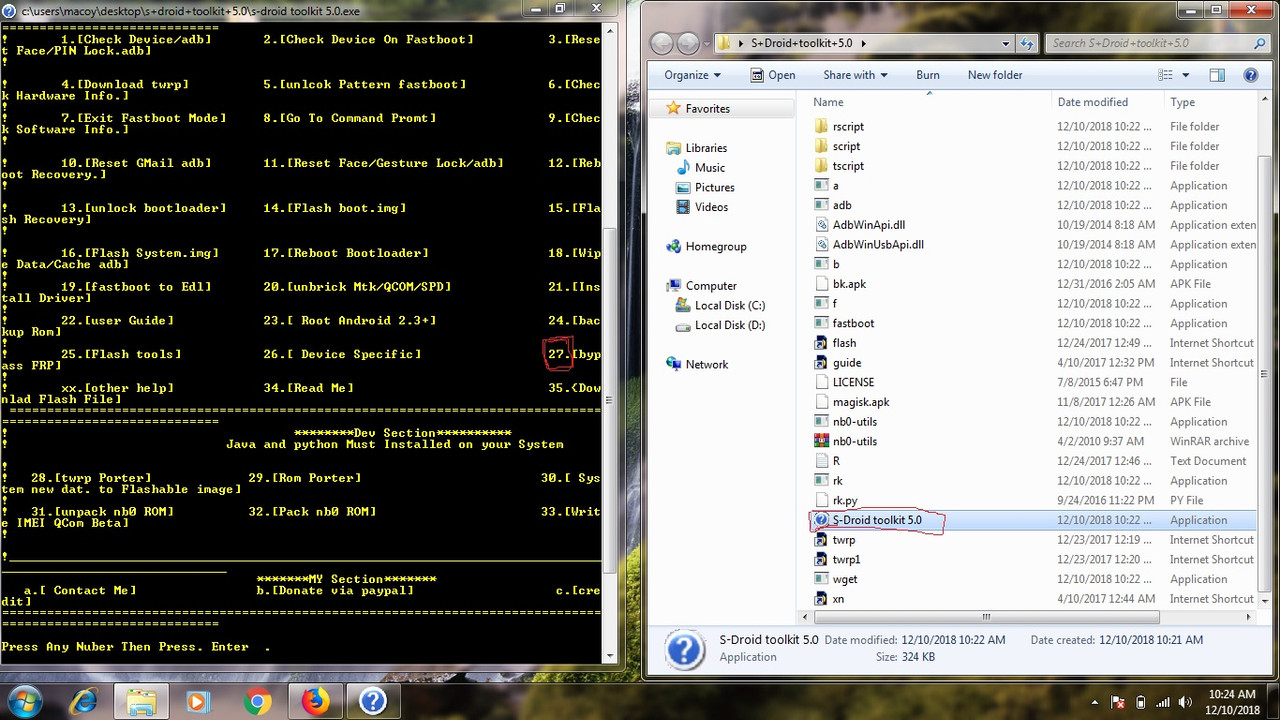The height and width of the screenshot is (720, 1280).
Task: Click the R text document name
Action: click(836, 461)
